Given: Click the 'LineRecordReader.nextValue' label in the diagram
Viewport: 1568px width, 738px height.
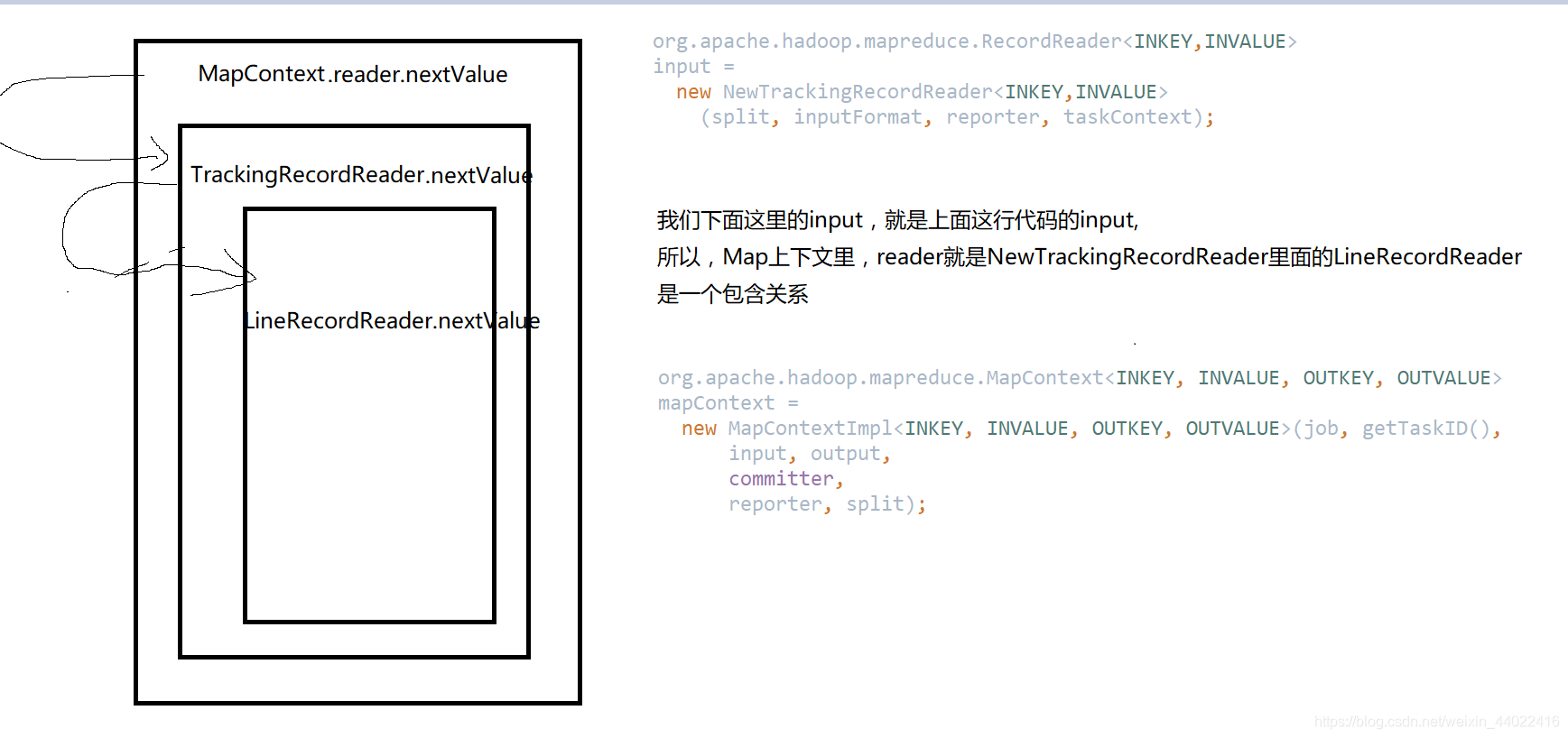Looking at the screenshot, I should (x=393, y=320).
